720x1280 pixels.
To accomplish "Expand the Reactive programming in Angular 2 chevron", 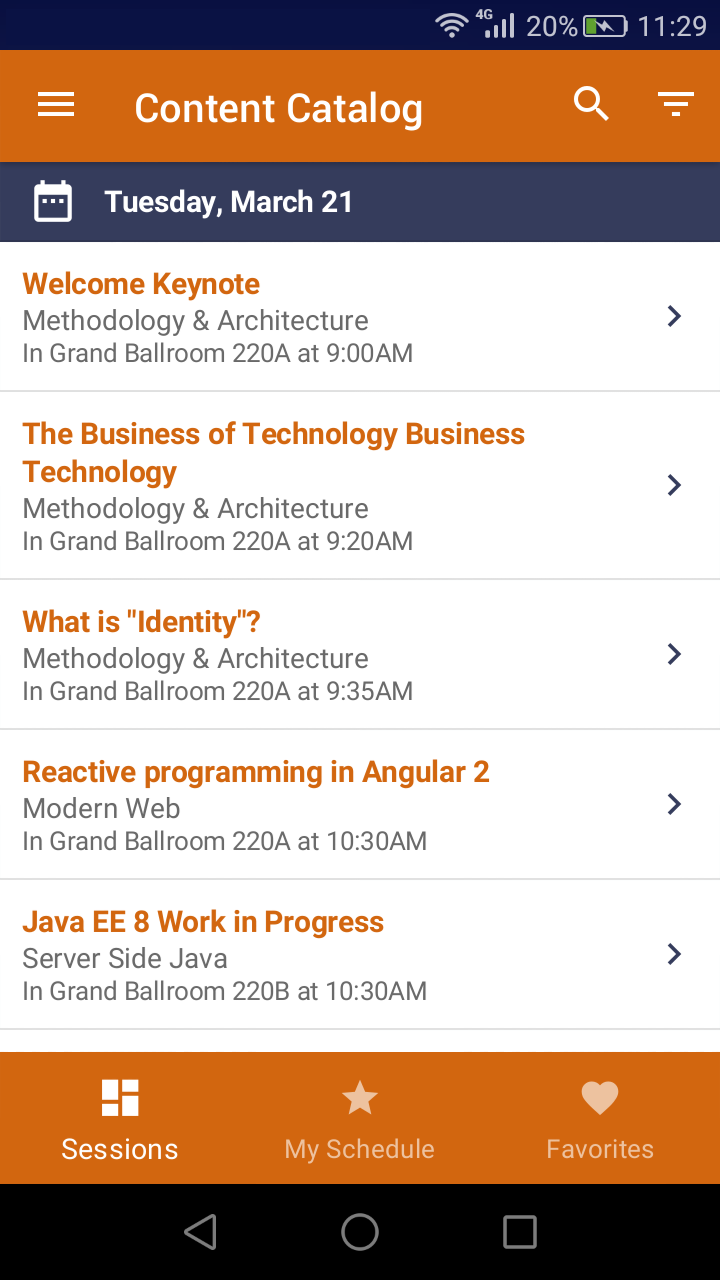I will pos(674,805).
